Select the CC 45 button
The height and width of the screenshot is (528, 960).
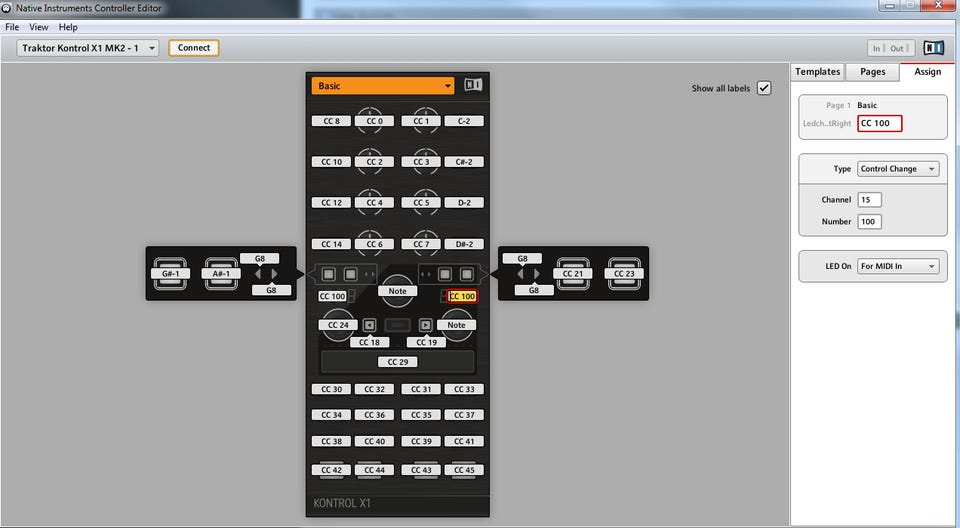464,470
